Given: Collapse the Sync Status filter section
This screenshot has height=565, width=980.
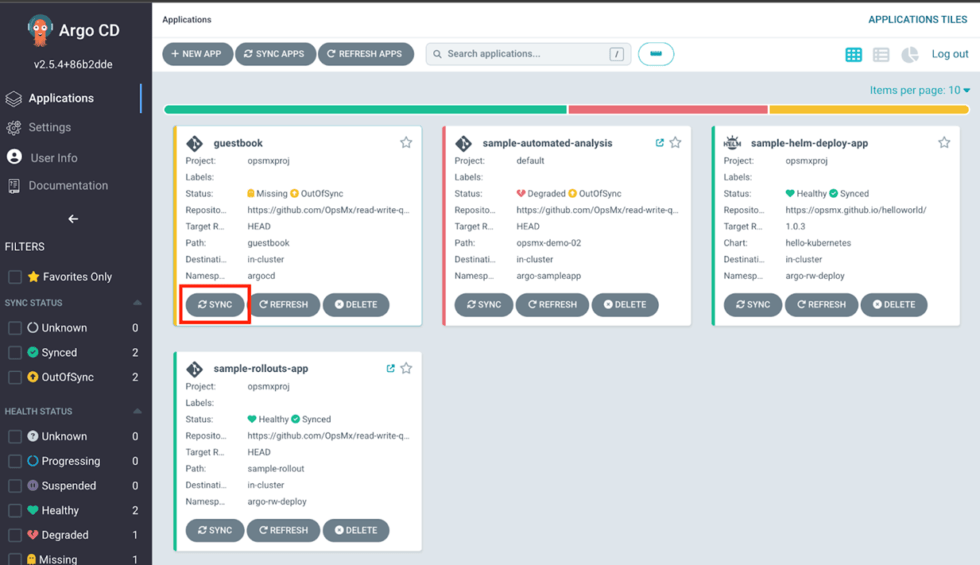Looking at the screenshot, I should pyautogui.click(x=137, y=302).
